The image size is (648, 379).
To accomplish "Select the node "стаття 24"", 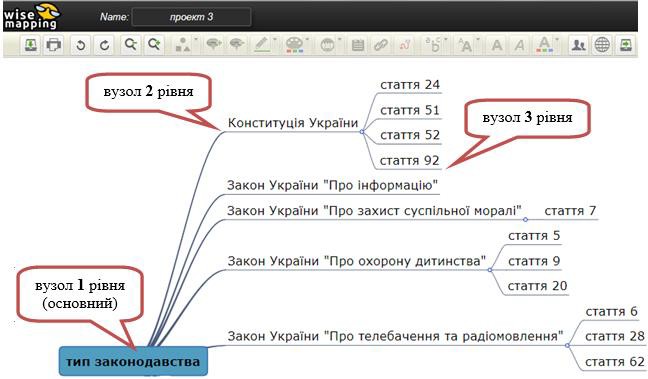I will pos(410,85).
